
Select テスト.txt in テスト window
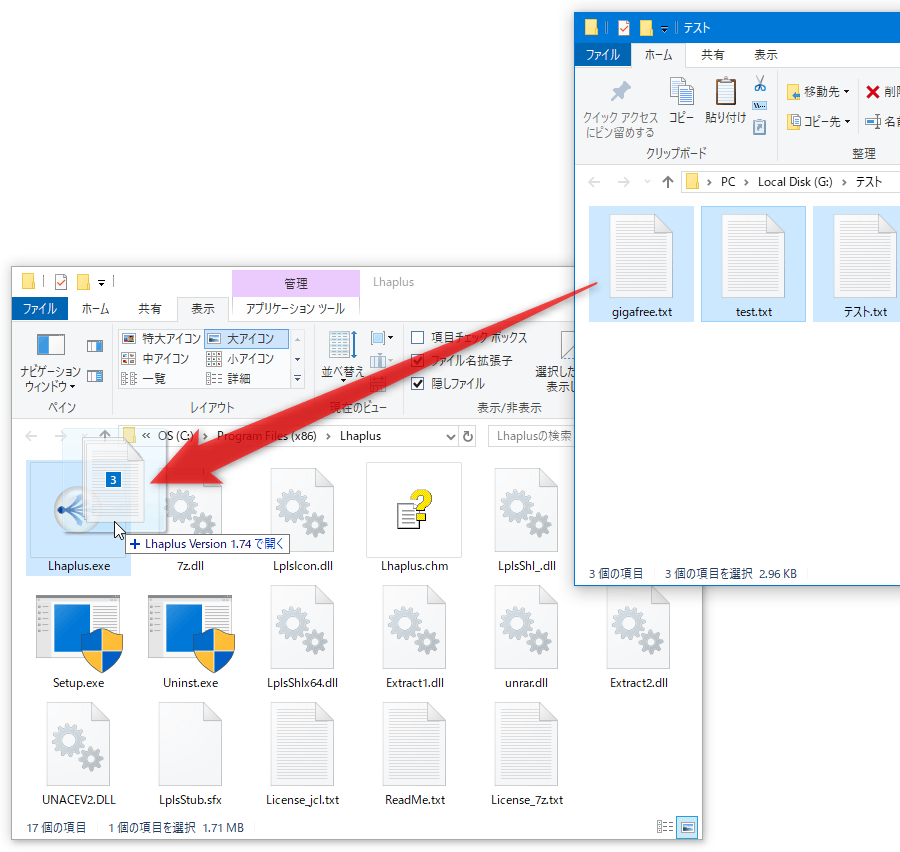[x=858, y=264]
